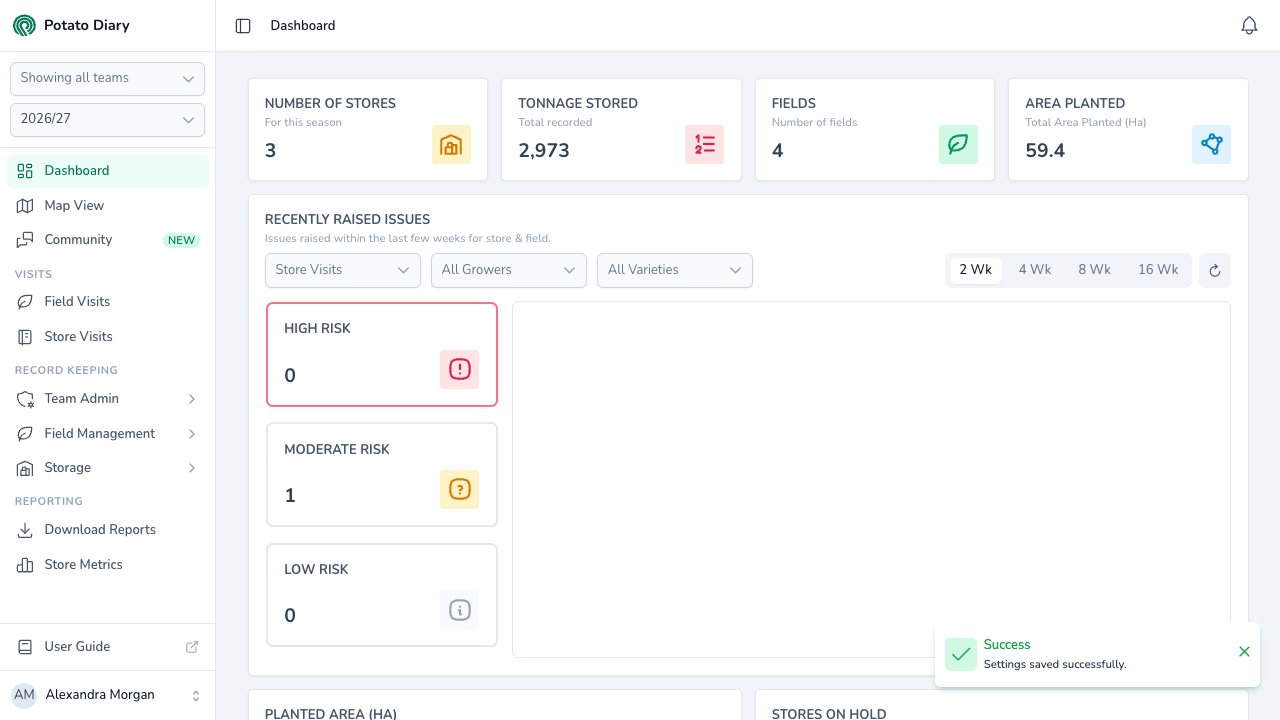Select the 2 Wk time range
This screenshot has height=720, width=1280.
click(x=975, y=270)
